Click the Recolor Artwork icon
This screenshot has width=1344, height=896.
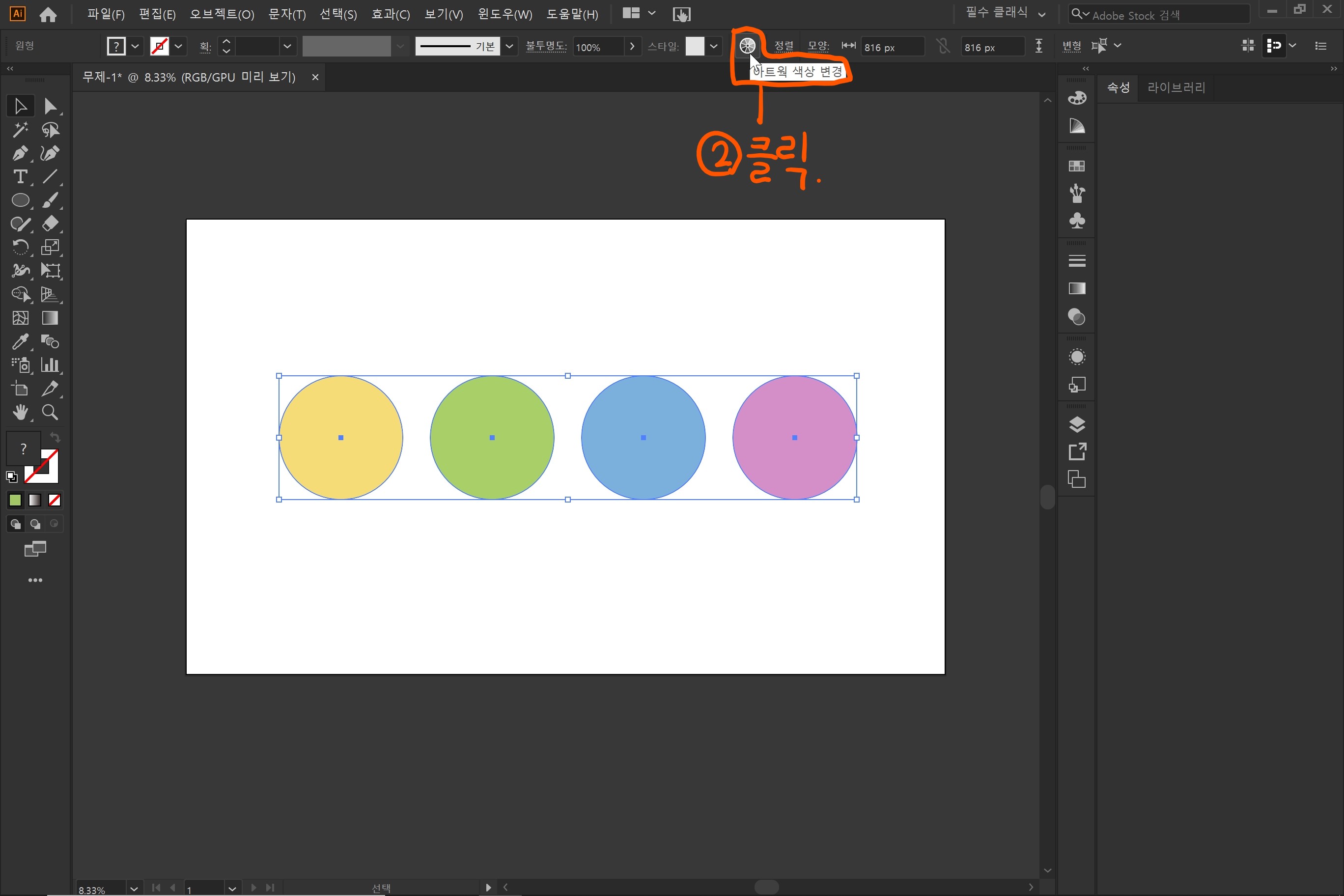pos(747,46)
